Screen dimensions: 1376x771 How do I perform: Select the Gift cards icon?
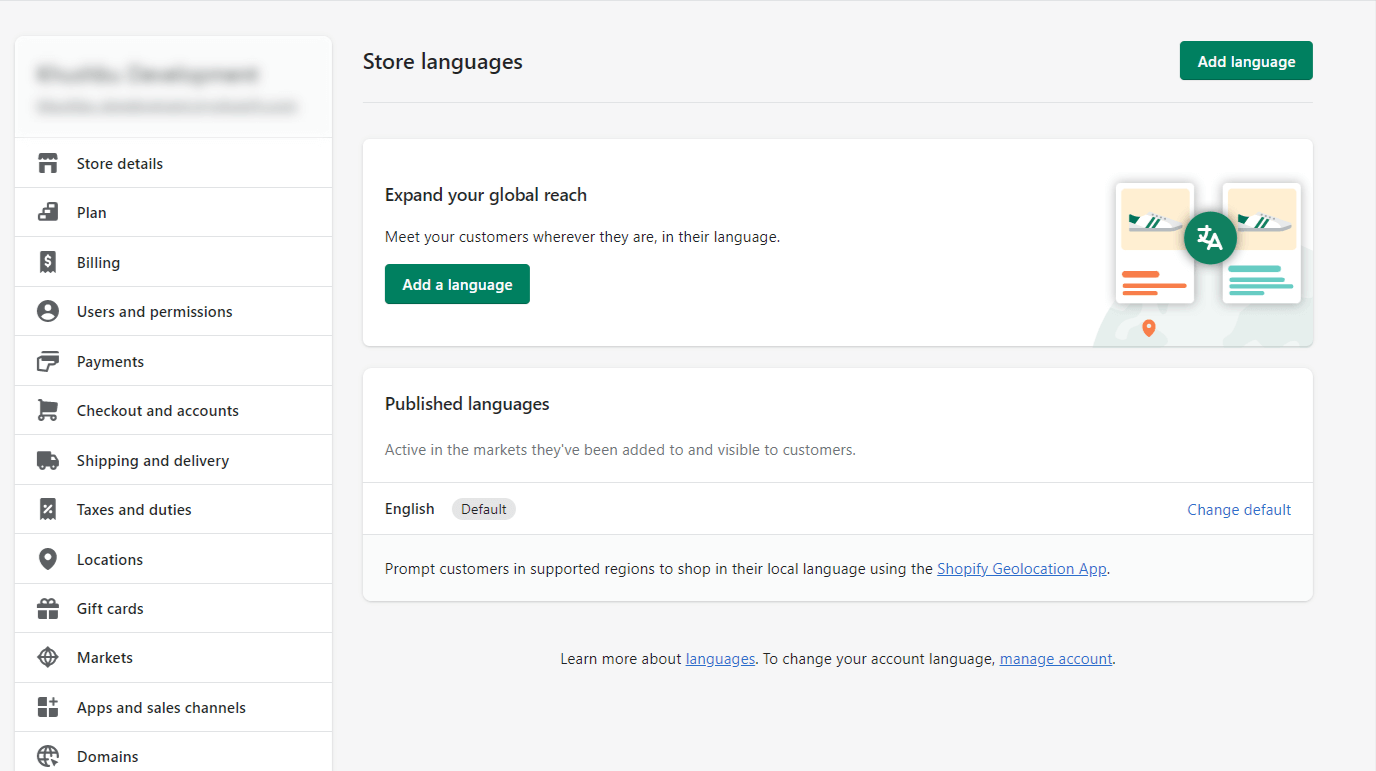coord(48,607)
